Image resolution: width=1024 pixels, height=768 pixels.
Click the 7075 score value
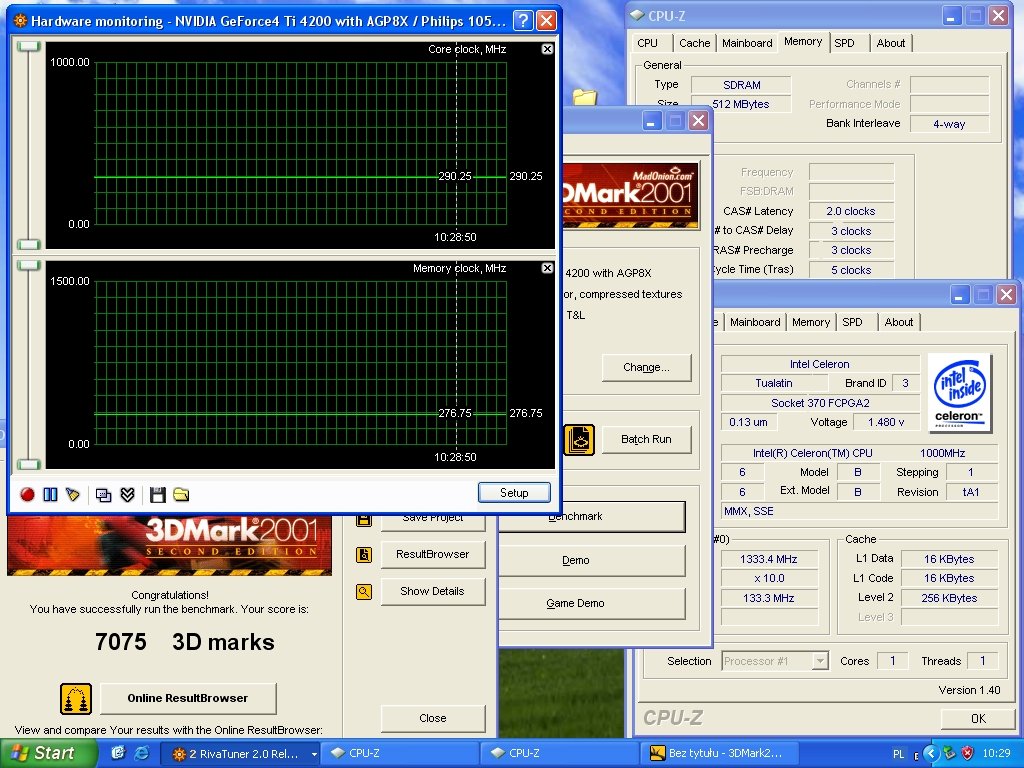(x=121, y=642)
